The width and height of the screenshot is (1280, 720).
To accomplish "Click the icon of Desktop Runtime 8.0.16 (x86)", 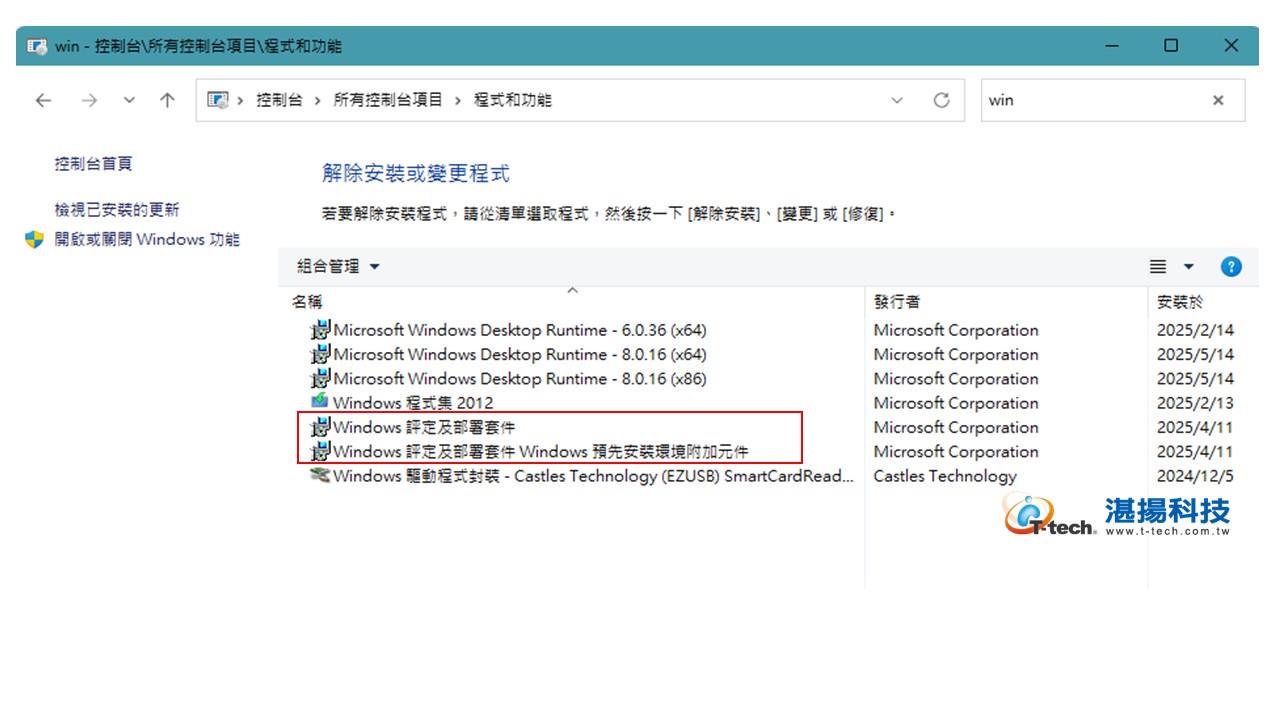I will coord(320,378).
